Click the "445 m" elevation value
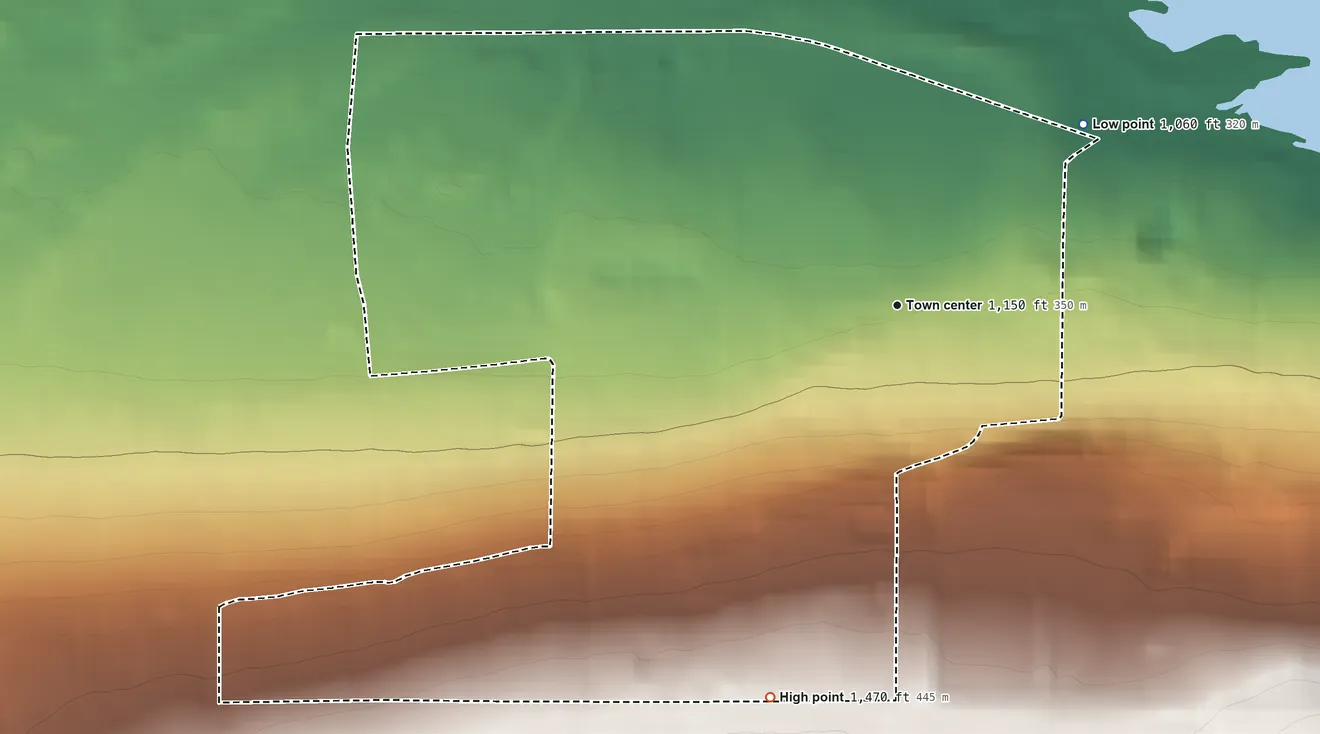1320x734 pixels. 932,697
